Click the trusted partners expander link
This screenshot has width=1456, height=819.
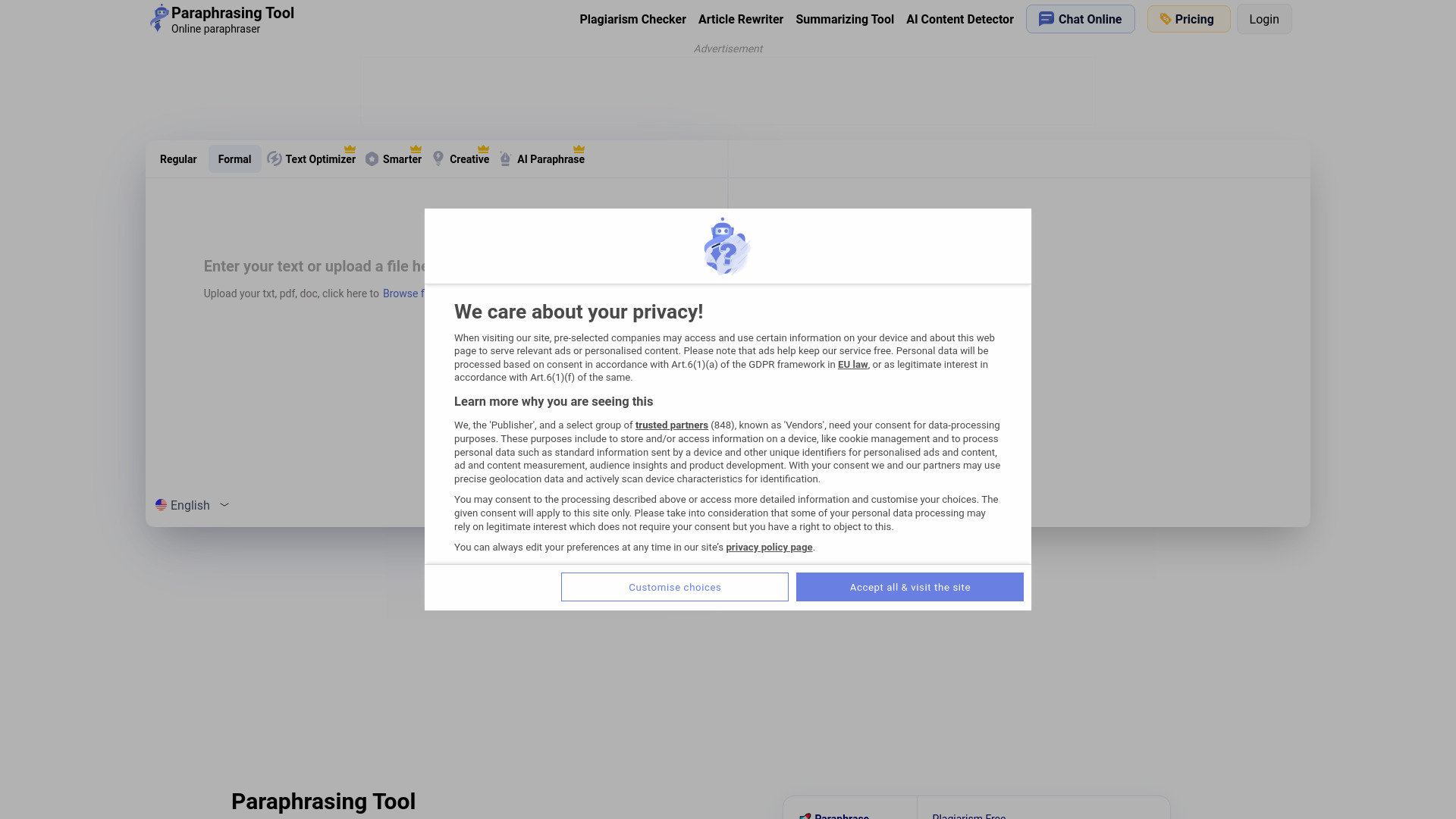point(671,425)
